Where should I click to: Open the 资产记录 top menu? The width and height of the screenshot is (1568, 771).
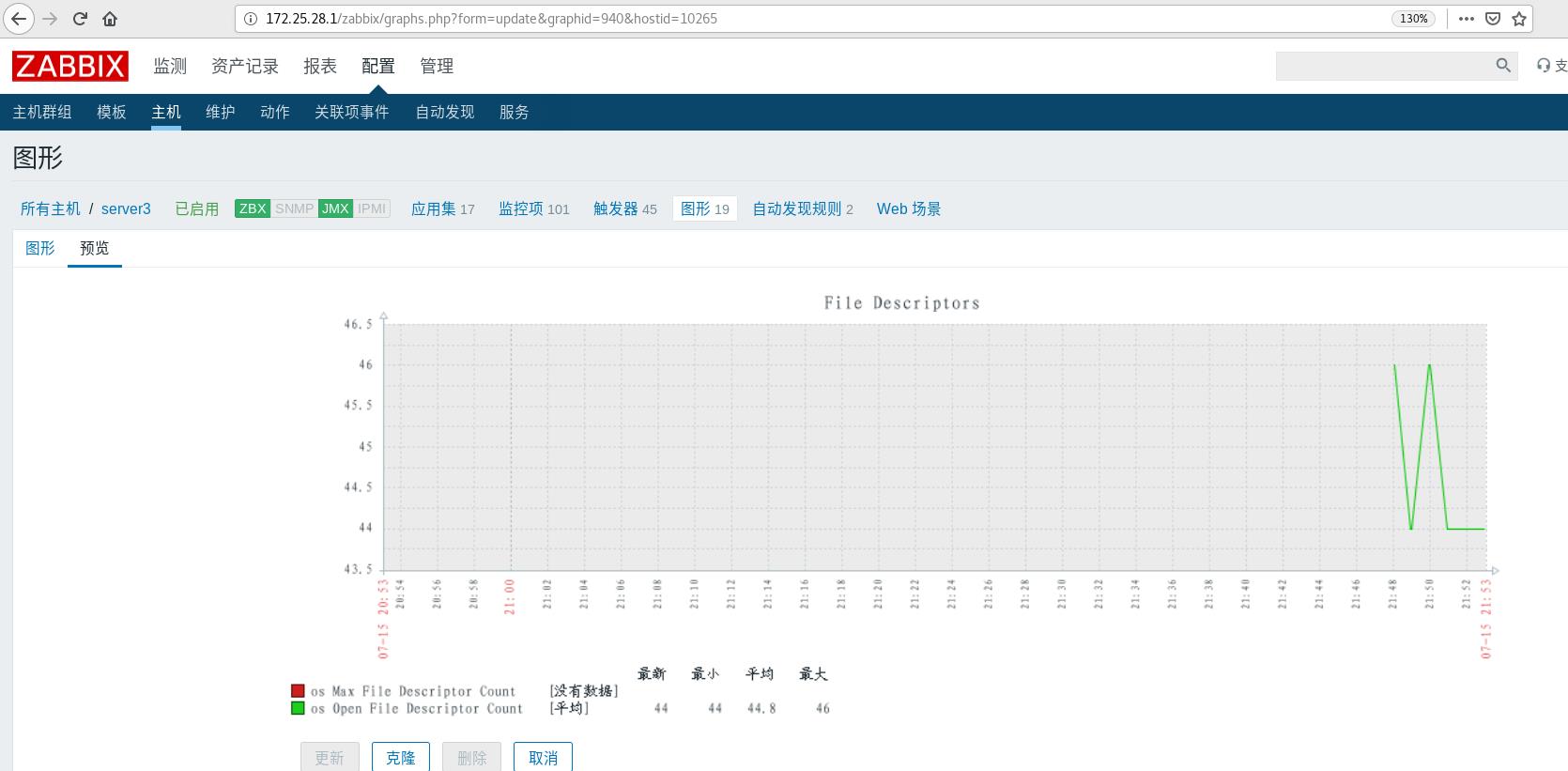point(245,66)
